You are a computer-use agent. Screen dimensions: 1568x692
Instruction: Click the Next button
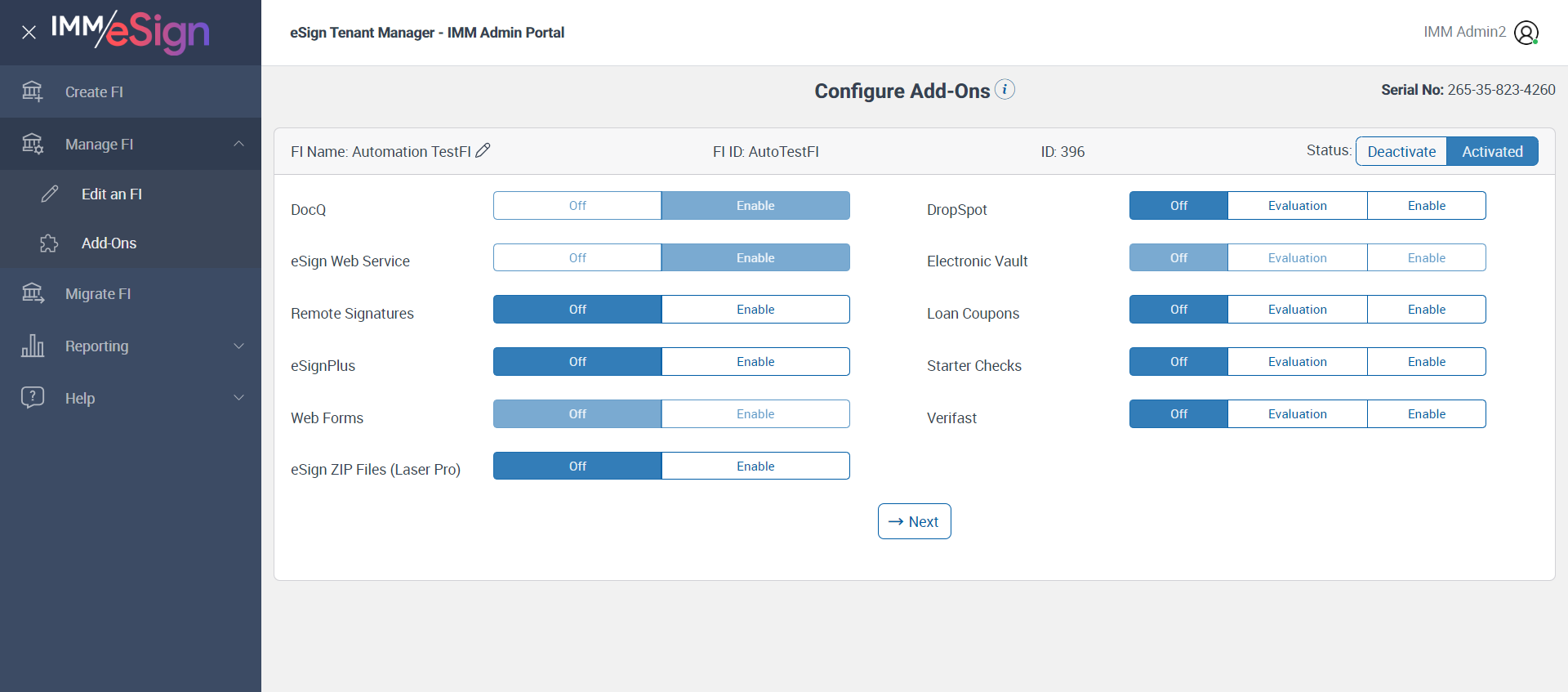point(914,521)
